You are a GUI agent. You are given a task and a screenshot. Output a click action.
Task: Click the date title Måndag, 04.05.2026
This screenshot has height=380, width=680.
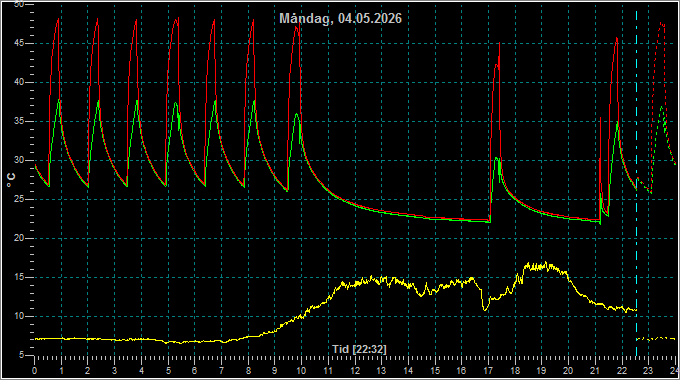point(340,18)
